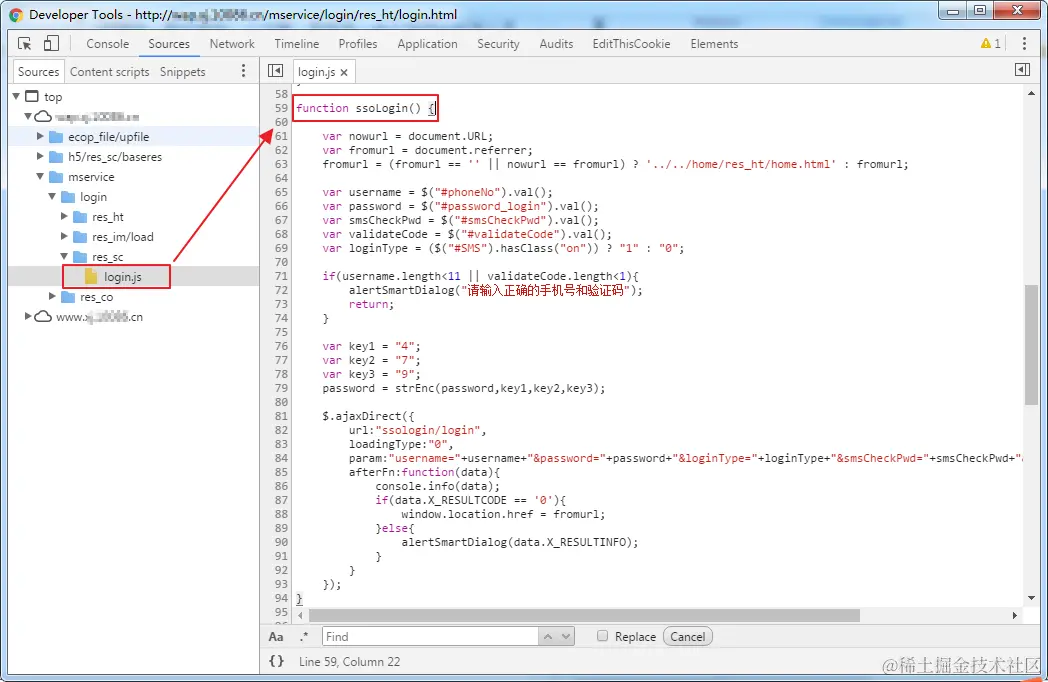Screen dimensions: 1048x682
Task: Toggle the debugger sidebar icon
Action: (x=1022, y=70)
